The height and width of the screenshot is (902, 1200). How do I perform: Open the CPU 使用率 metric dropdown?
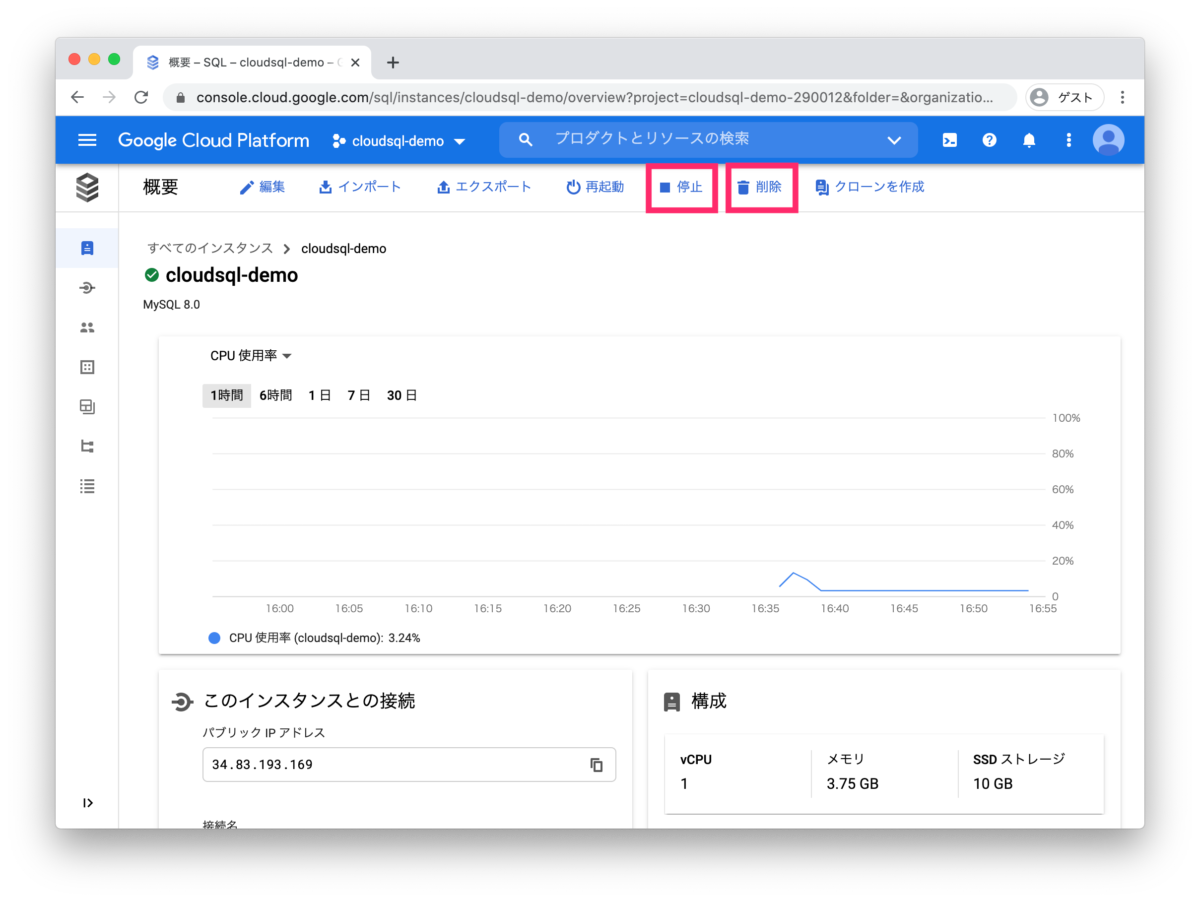(250, 355)
